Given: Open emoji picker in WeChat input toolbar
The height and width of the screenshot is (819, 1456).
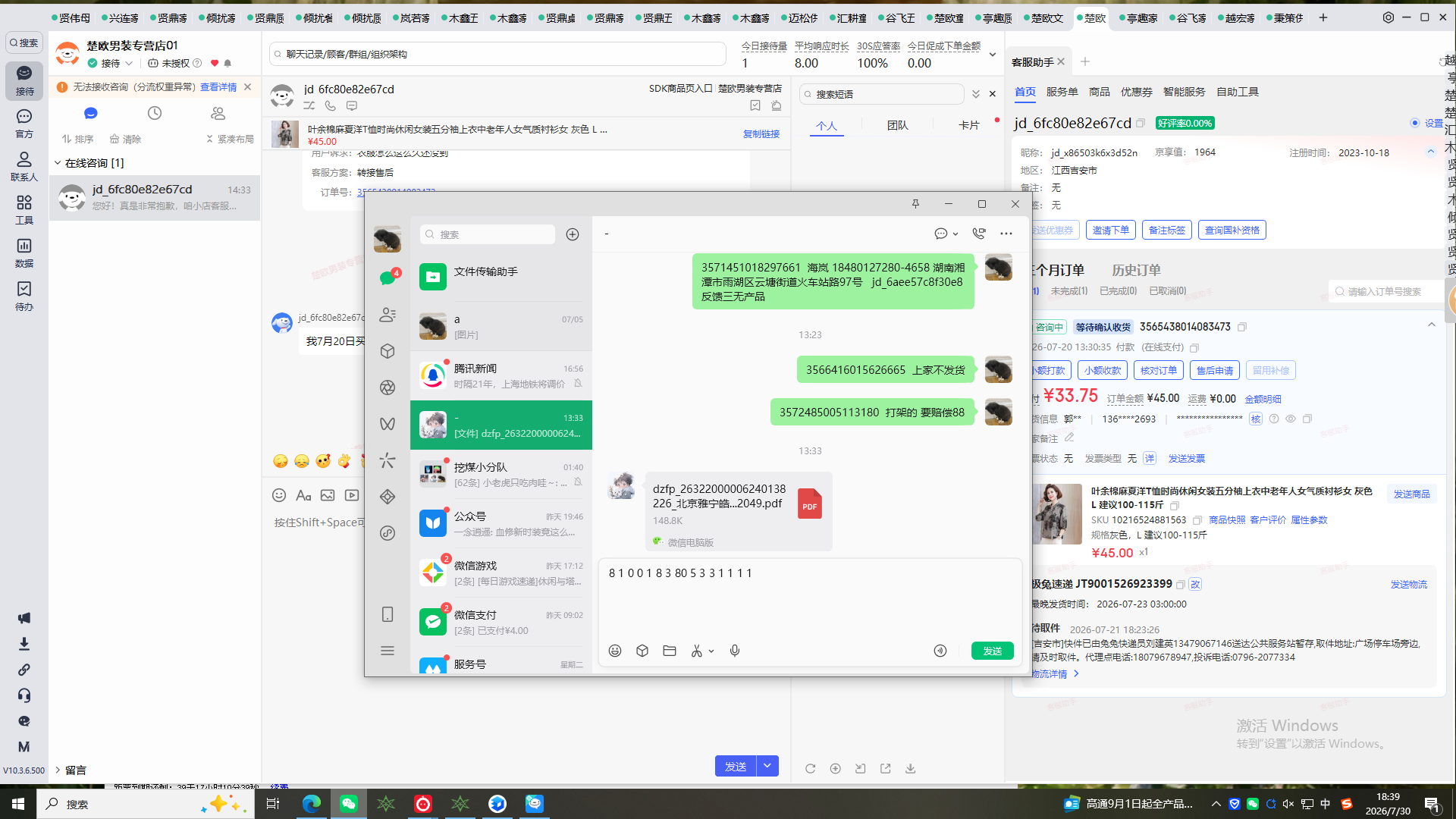Looking at the screenshot, I should [x=615, y=651].
